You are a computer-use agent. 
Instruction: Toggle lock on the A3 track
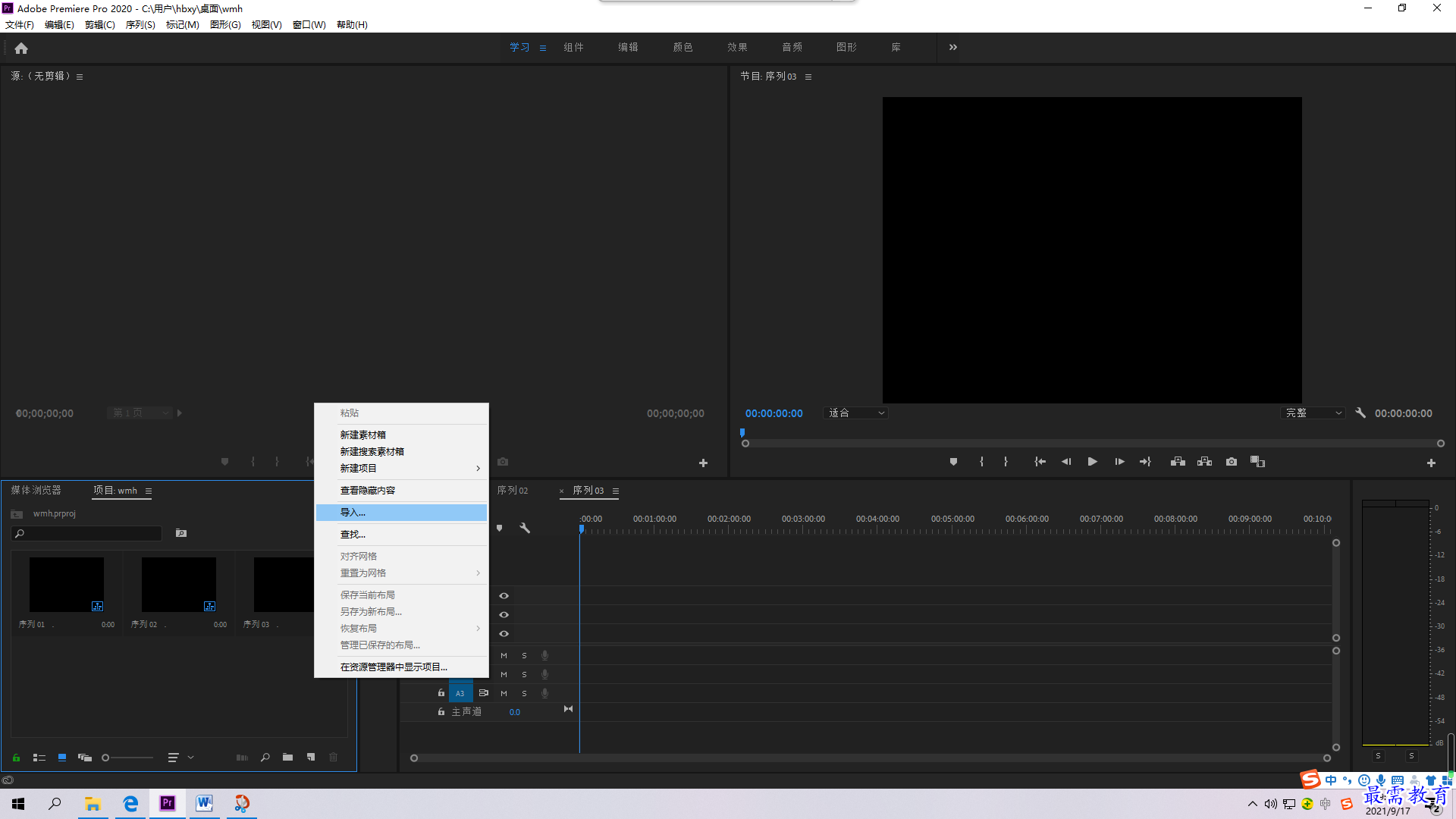click(441, 693)
